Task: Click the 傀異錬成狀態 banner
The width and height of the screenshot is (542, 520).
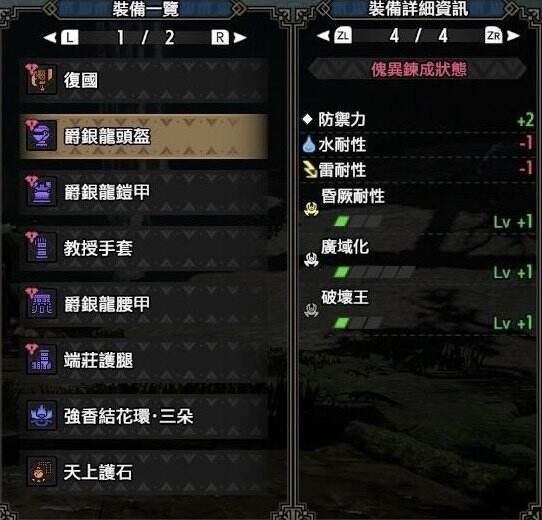Action: (418, 69)
